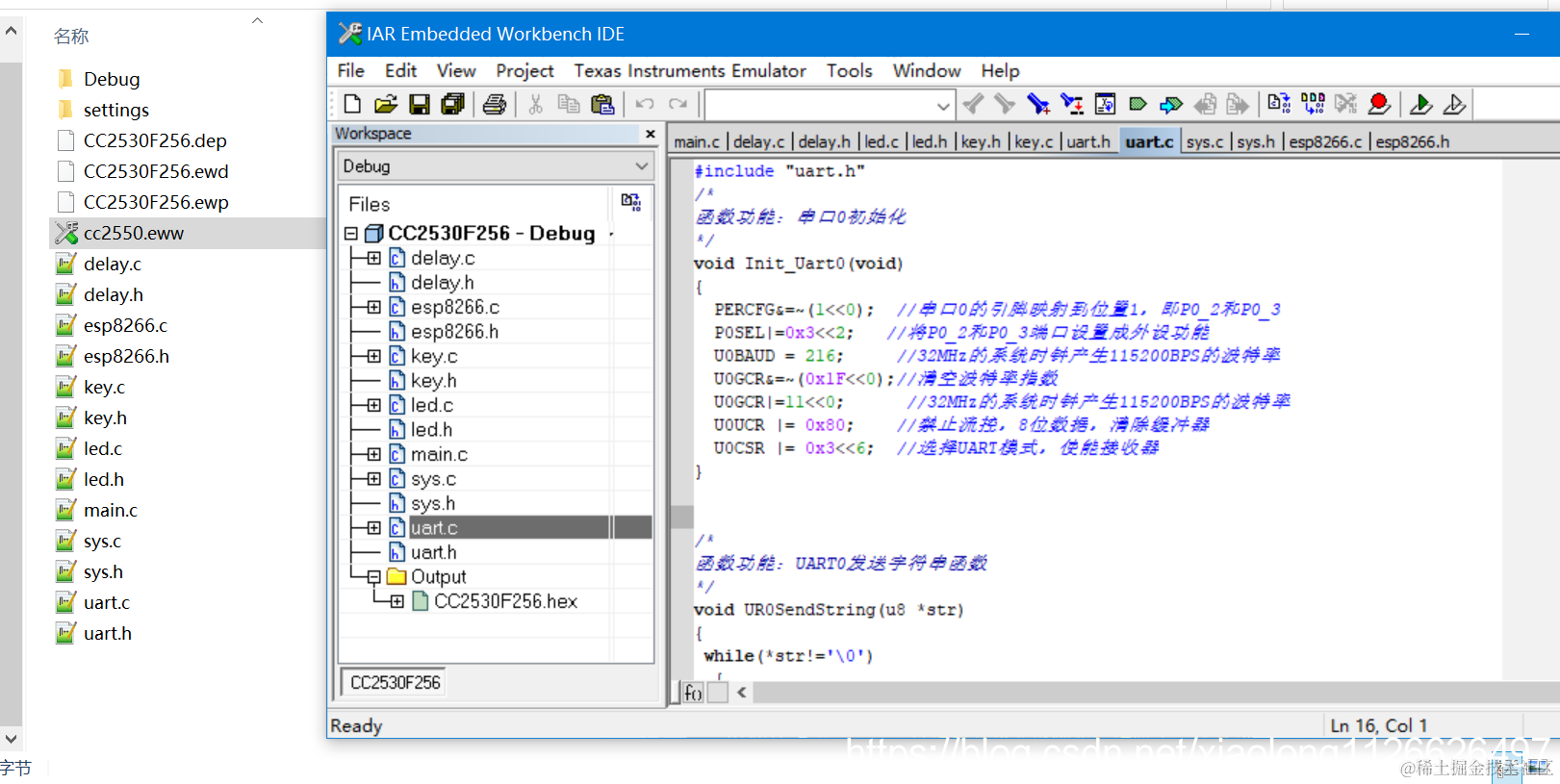The height and width of the screenshot is (784, 1560).
Task: Collapse the Output folder node
Action: coord(373,576)
